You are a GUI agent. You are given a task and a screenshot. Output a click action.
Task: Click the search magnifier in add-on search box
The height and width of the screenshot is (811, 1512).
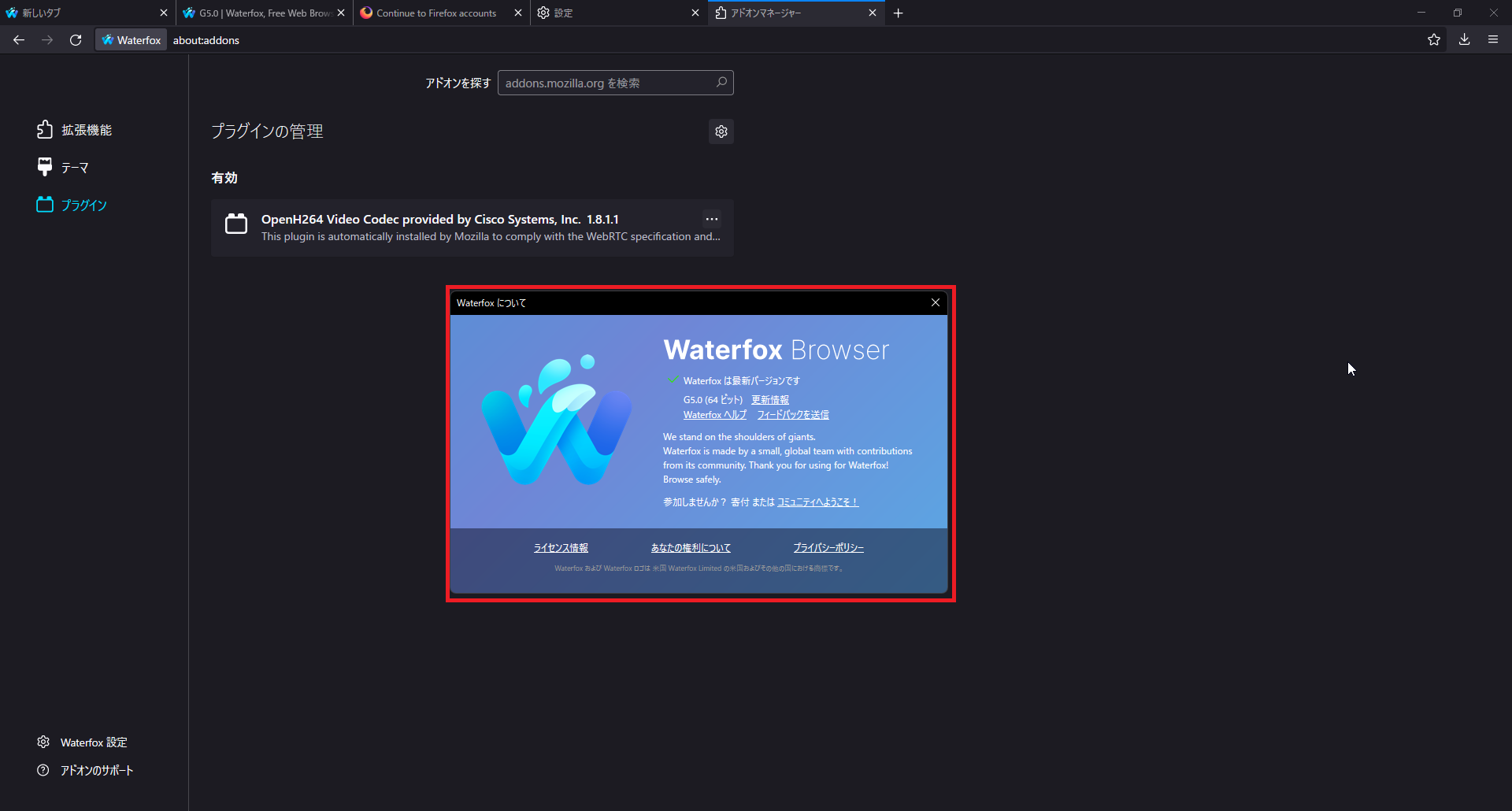(x=721, y=82)
